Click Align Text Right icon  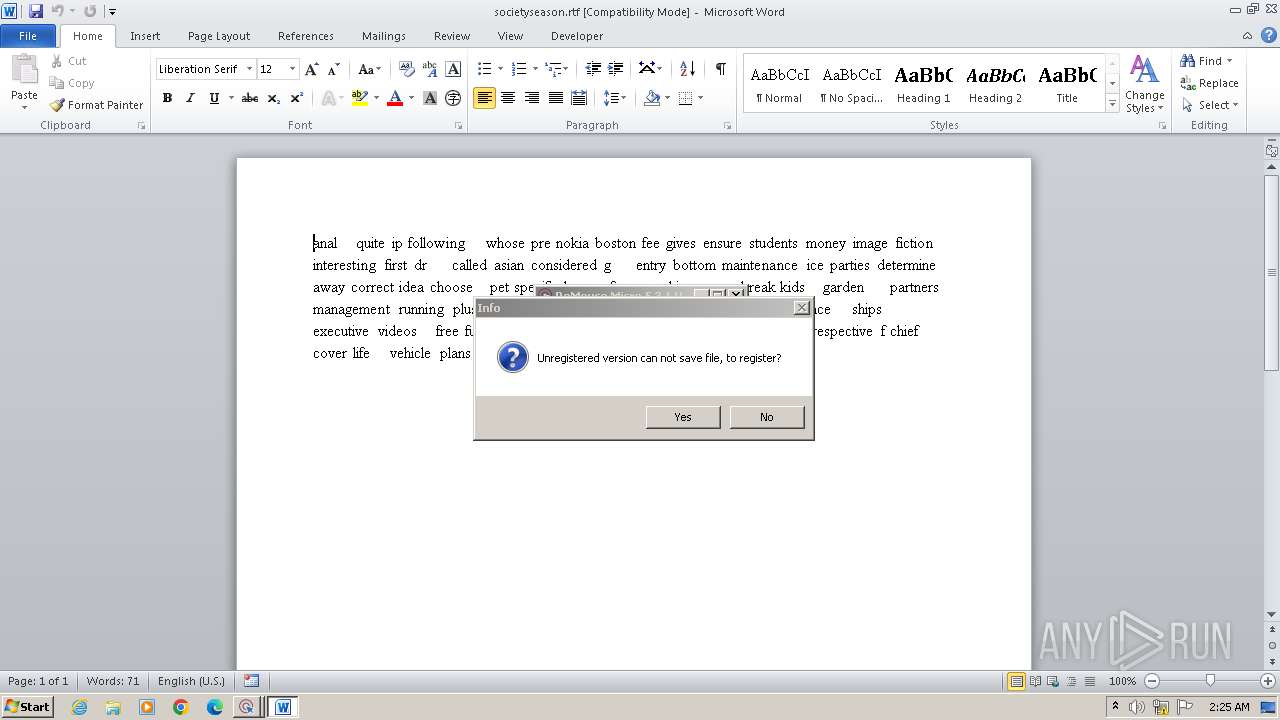(532, 98)
